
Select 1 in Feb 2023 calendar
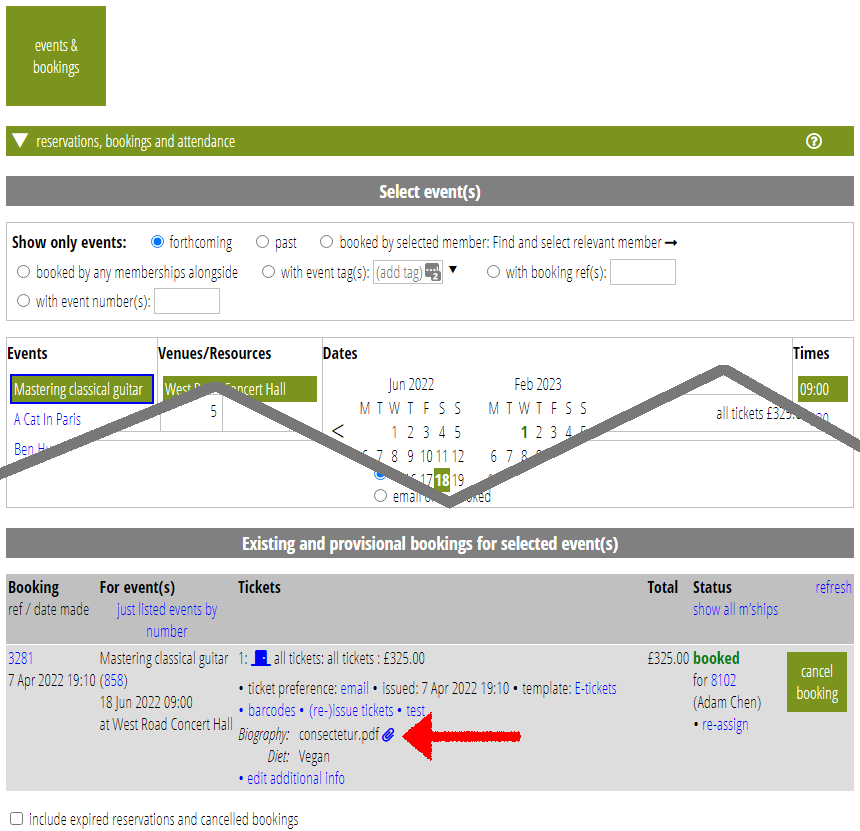[524, 432]
